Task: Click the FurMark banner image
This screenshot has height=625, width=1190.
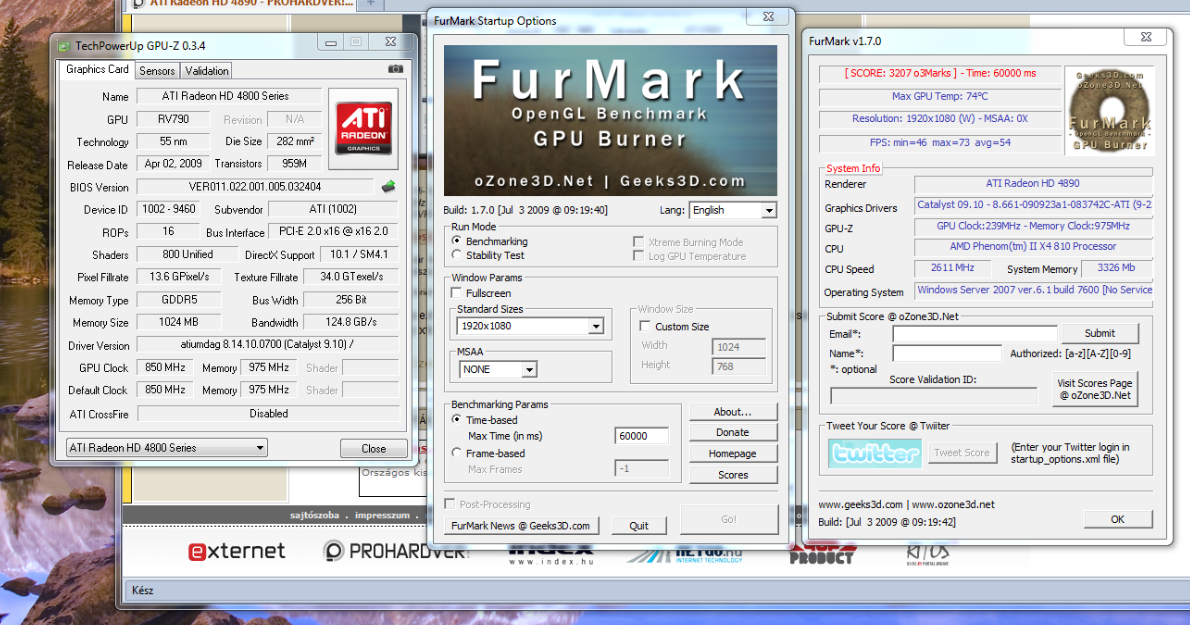Action: coord(610,121)
